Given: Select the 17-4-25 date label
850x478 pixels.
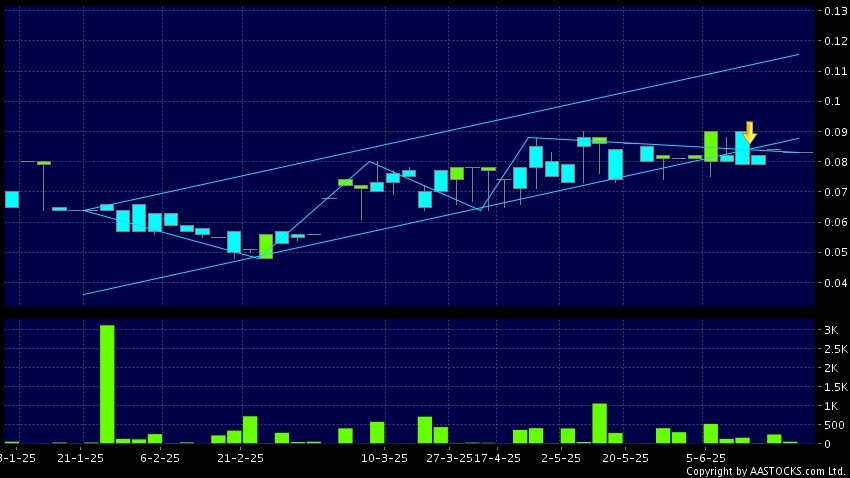Looking at the screenshot, I should pyautogui.click(x=498, y=458).
